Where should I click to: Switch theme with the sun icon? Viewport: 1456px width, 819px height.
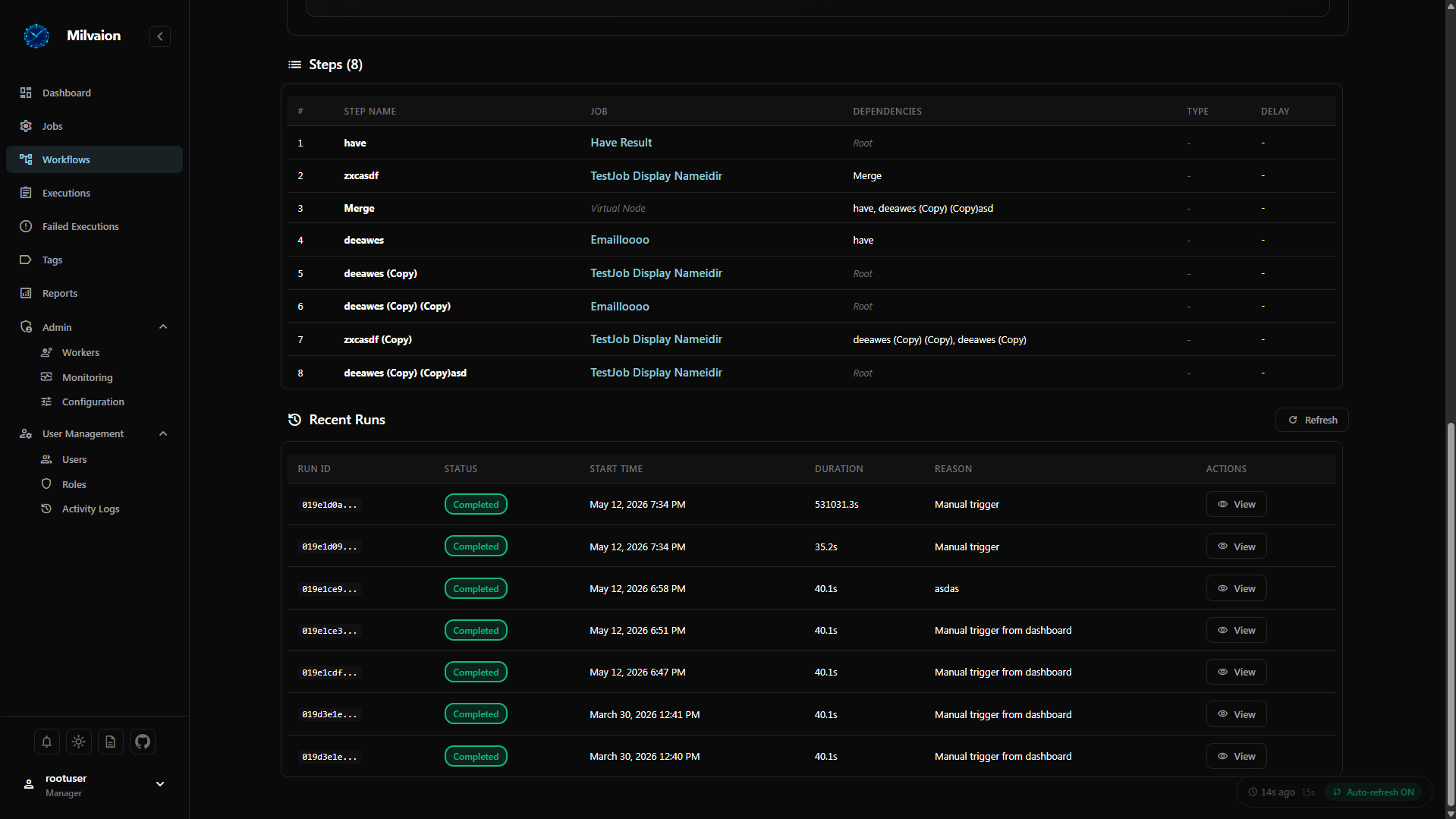79,742
